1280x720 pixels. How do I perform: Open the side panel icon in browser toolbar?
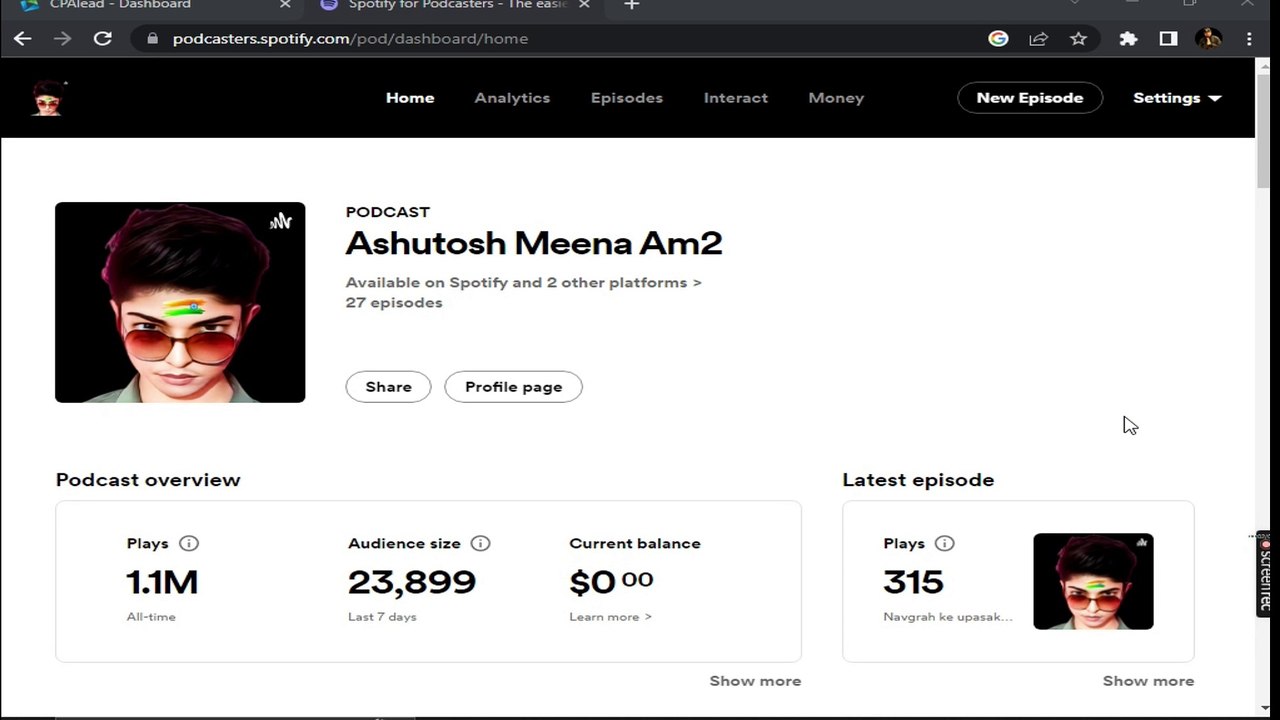(x=1168, y=39)
